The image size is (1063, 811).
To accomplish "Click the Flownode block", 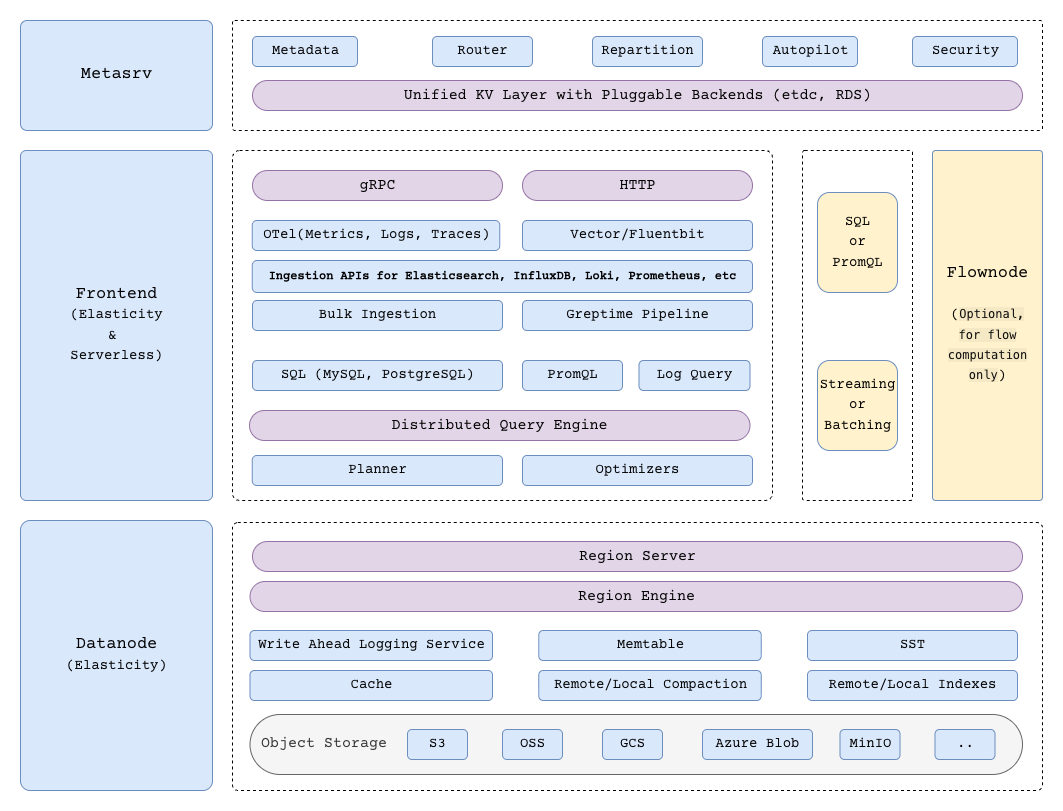I will click(x=987, y=325).
